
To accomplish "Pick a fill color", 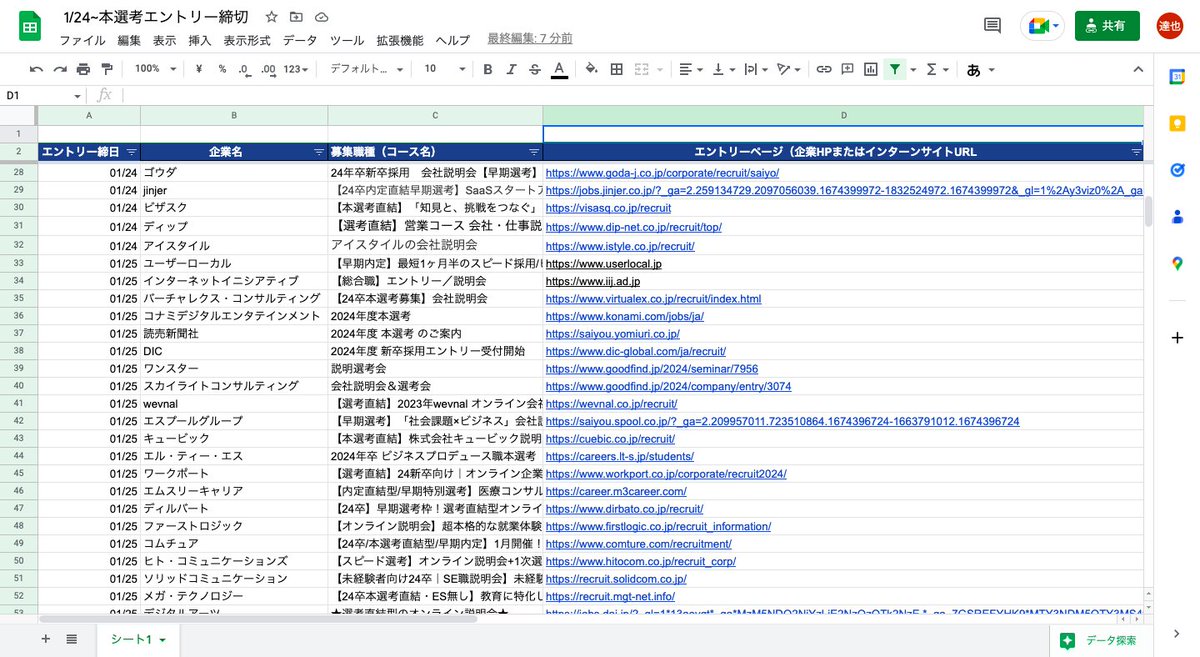I will [x=591, y=69].
